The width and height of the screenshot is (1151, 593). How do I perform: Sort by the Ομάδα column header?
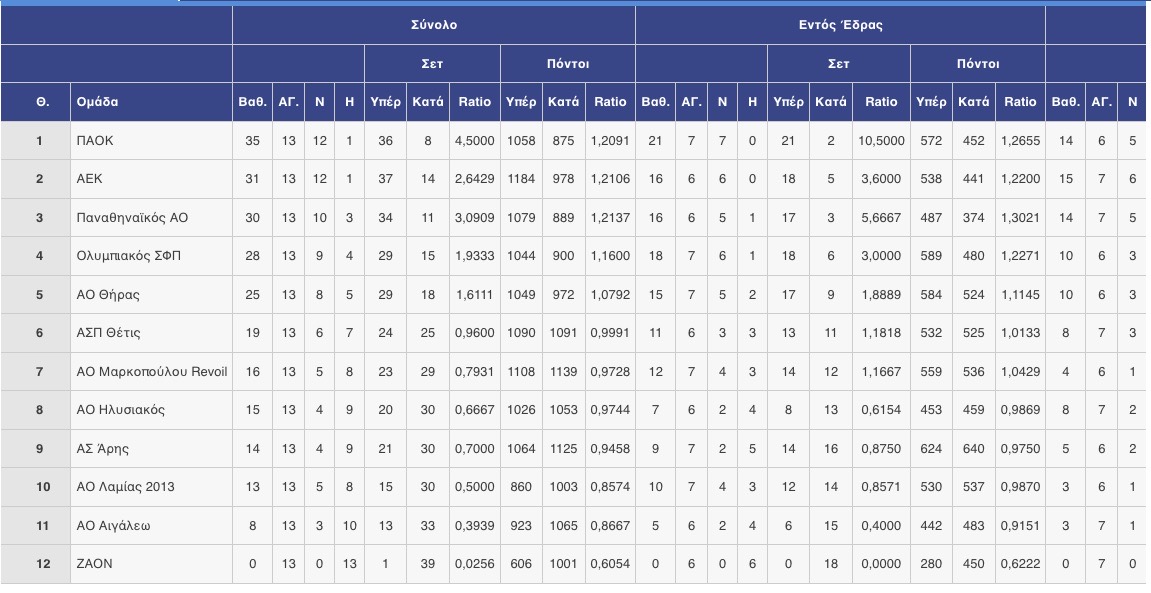point(98,102)
